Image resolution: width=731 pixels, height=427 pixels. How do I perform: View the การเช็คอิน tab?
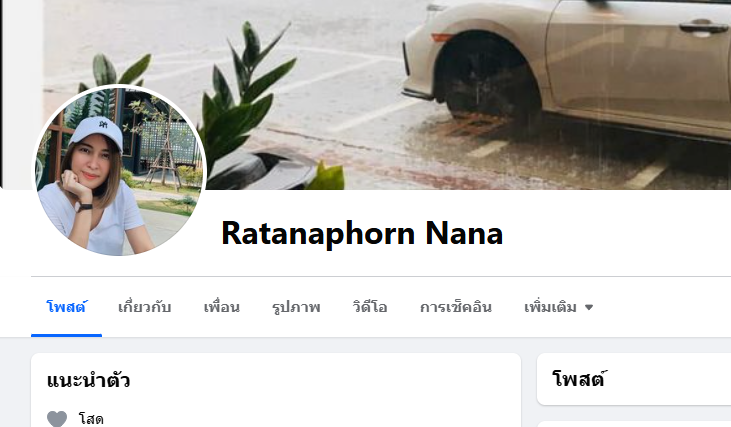(x=455, y=307)
